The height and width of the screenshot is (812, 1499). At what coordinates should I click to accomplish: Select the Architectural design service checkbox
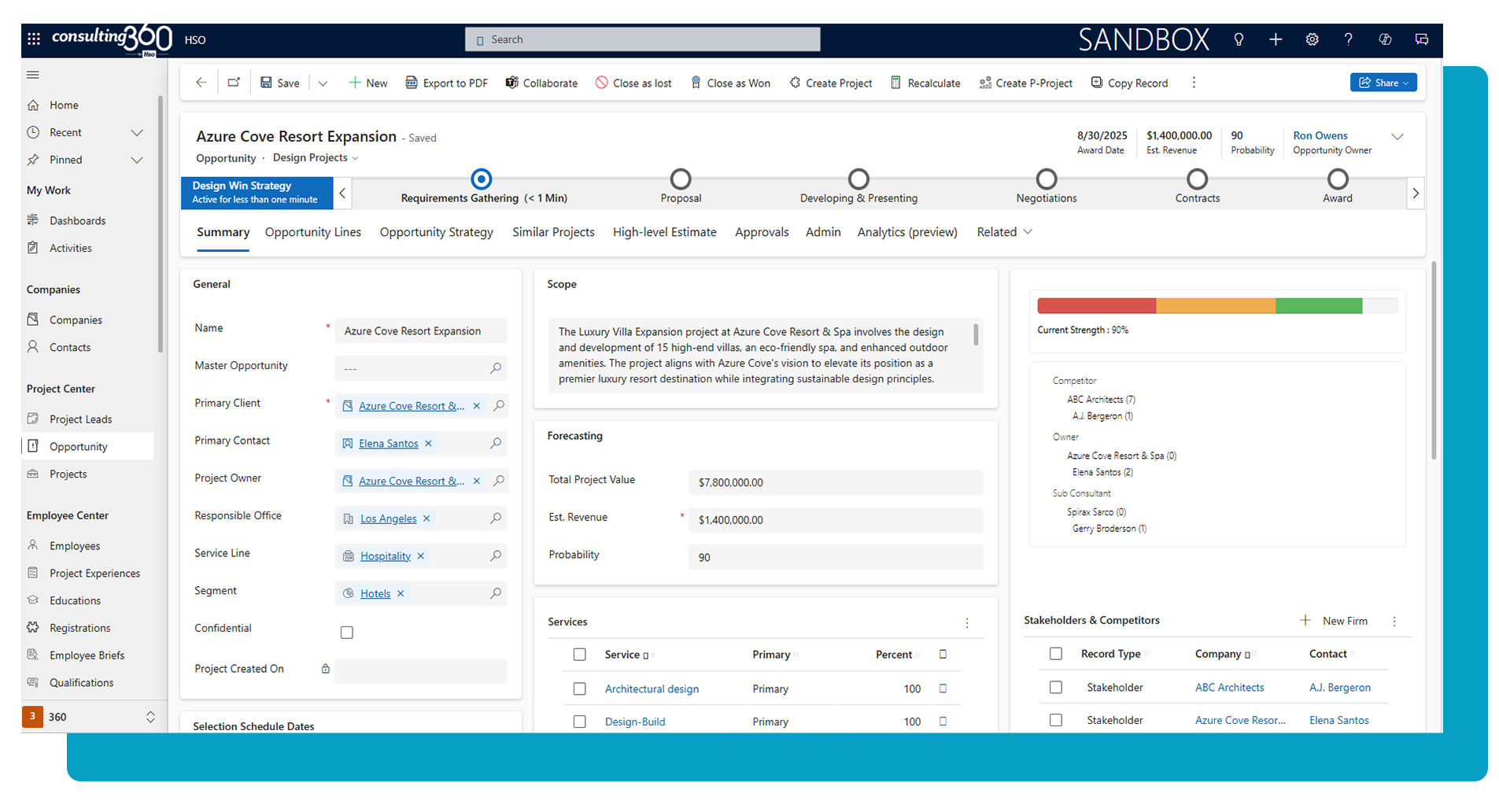click(x=580, y=689)
